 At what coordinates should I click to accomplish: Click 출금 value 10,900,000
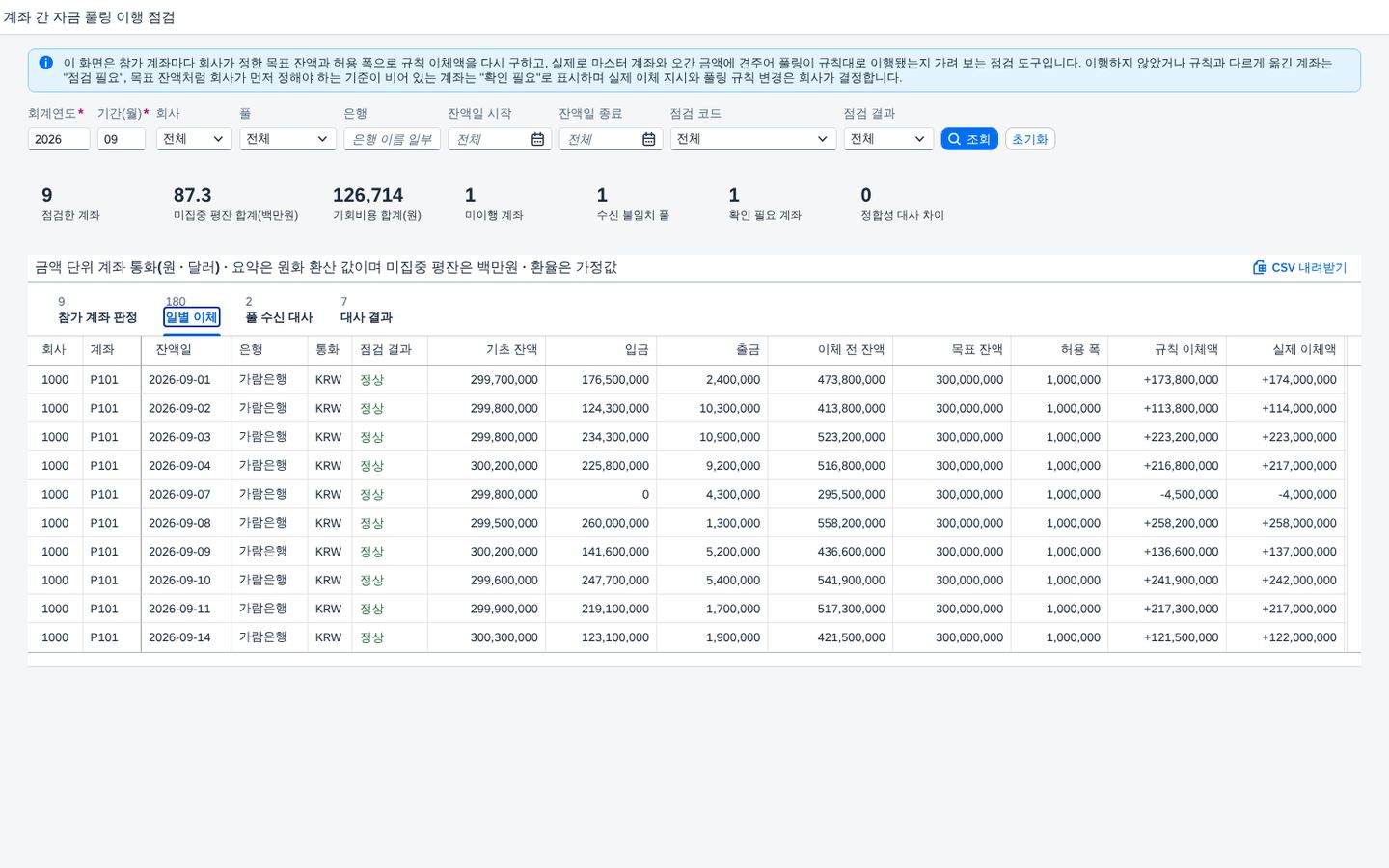click(x=730, y=437)
